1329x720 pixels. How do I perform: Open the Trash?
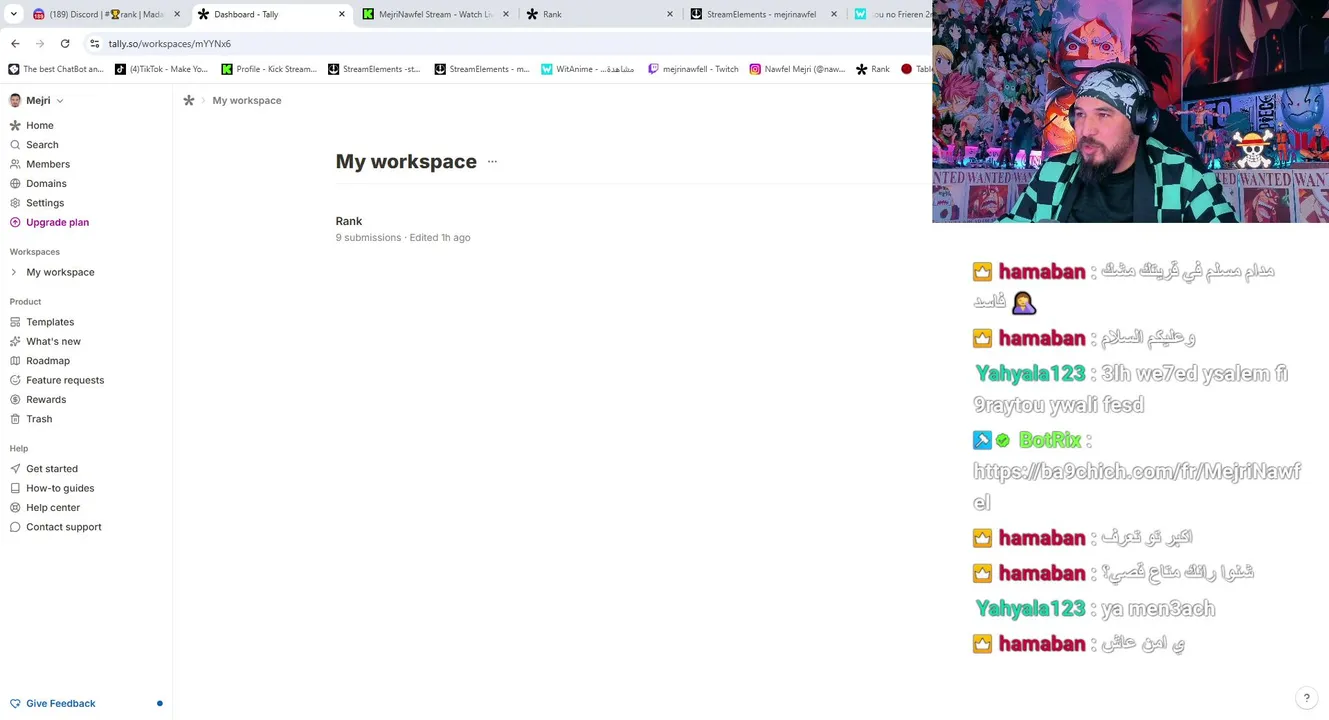[39, 419]
